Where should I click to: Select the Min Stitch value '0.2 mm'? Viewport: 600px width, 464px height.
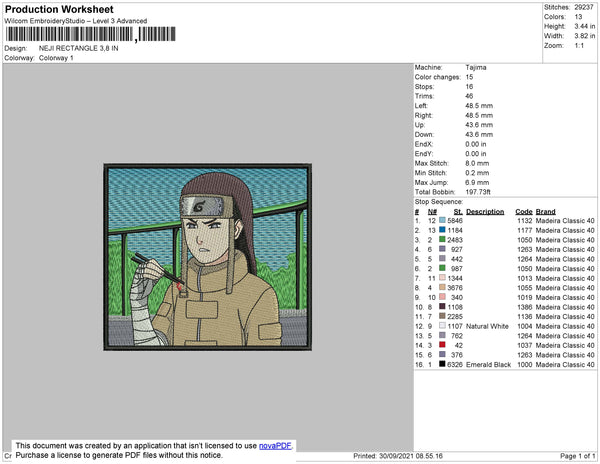point(477,173)
